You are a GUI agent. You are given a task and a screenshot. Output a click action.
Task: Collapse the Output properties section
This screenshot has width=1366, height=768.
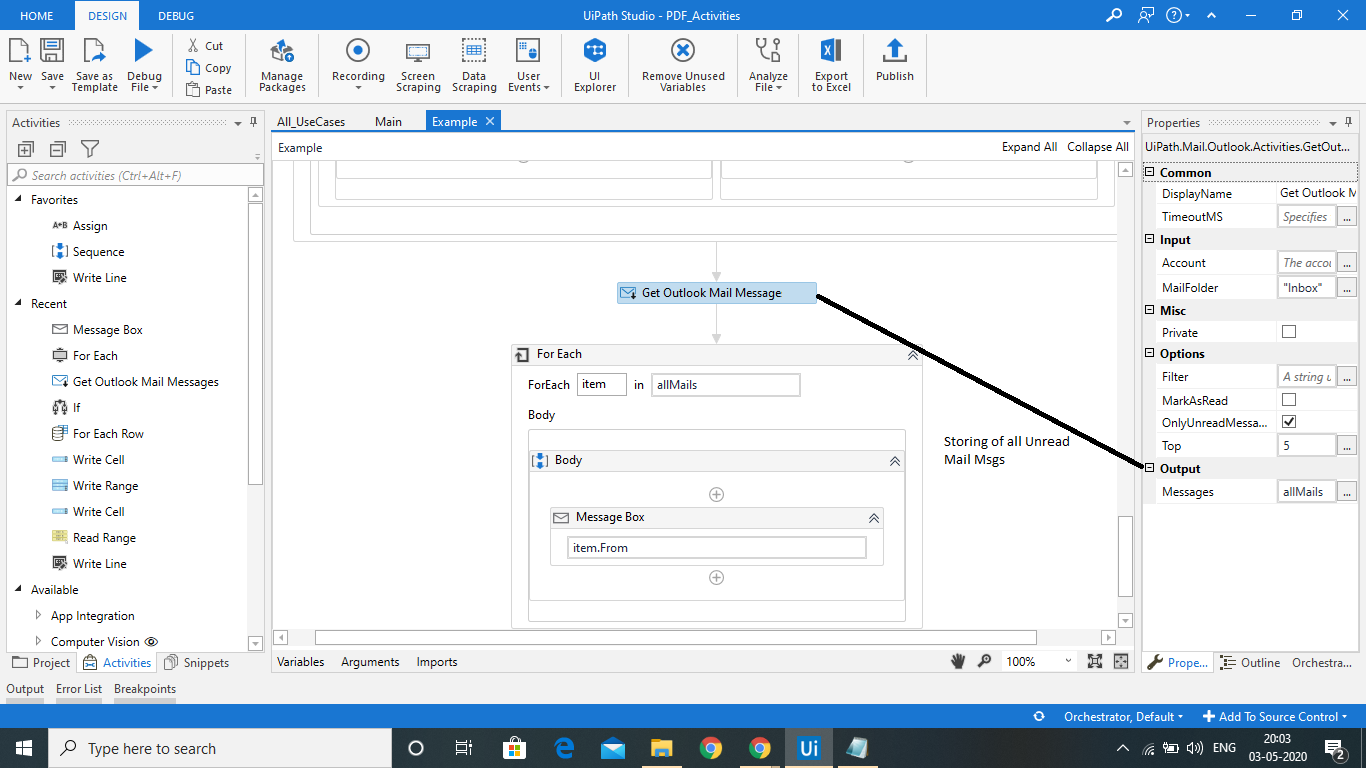tap(1150, 468)
